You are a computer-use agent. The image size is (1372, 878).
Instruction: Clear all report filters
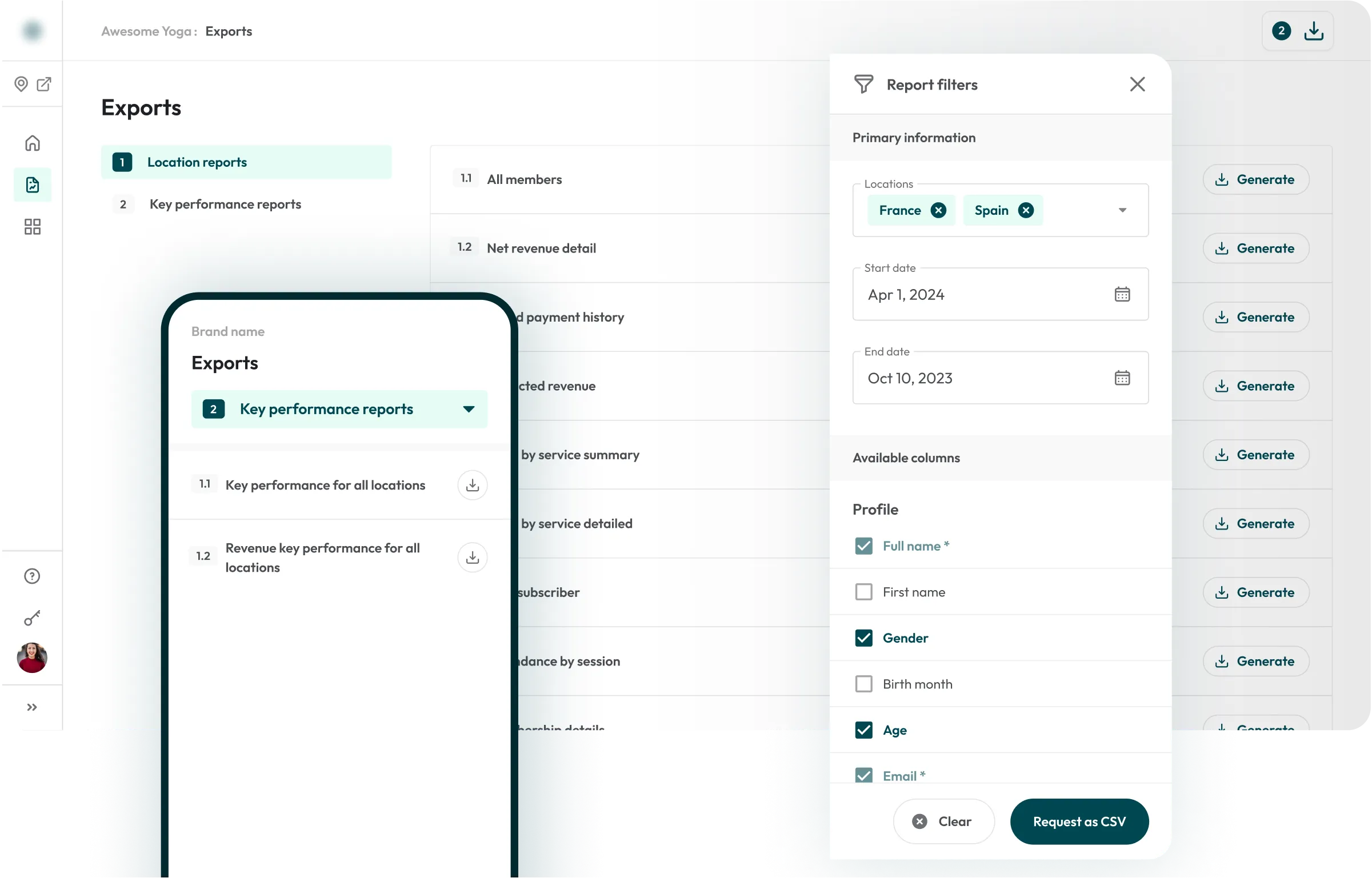[x=943, y=821]
